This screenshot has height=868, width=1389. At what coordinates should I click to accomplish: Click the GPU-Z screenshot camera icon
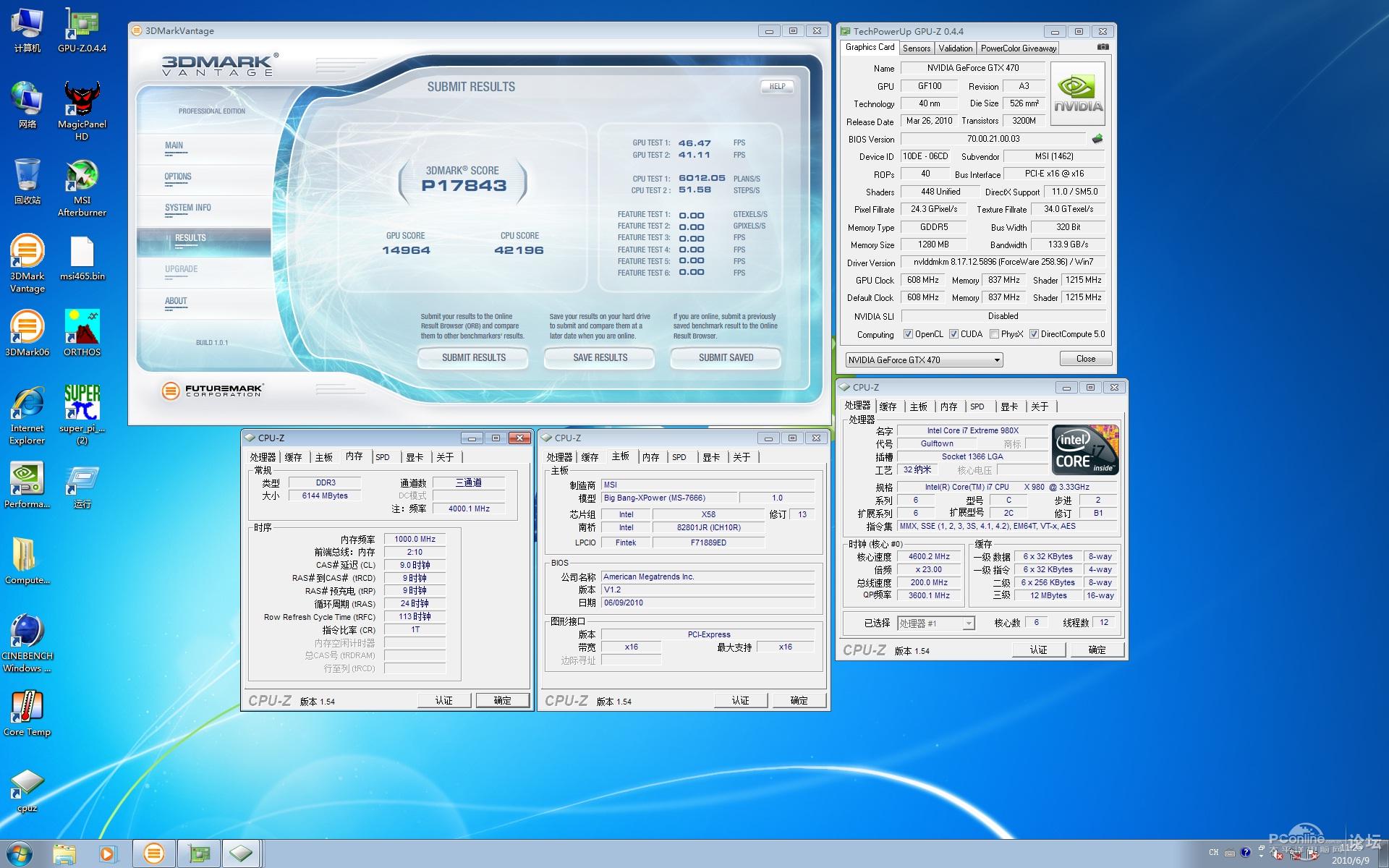tap(1103, 47)
